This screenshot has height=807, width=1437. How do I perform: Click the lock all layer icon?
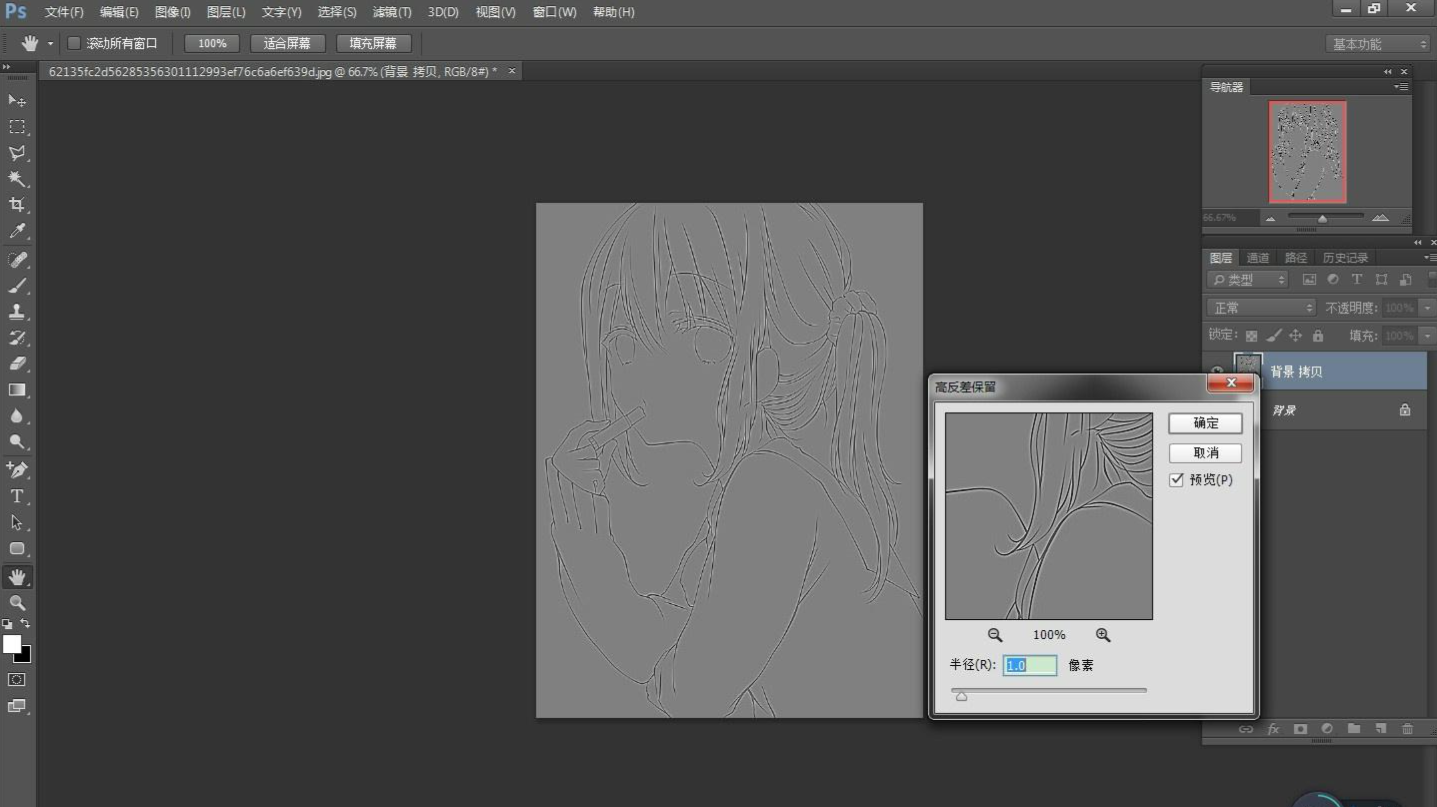point(1317,336)
